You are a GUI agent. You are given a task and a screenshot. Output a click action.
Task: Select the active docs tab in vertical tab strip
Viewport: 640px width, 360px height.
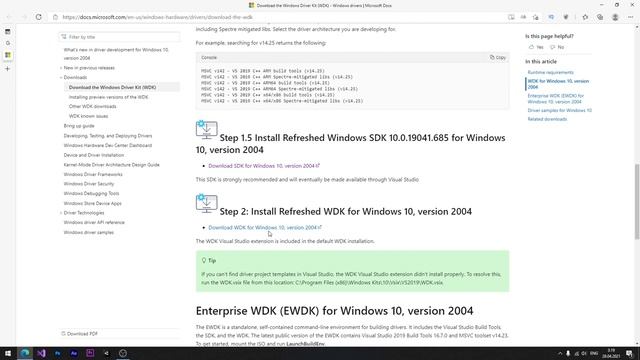coord(8,55)
